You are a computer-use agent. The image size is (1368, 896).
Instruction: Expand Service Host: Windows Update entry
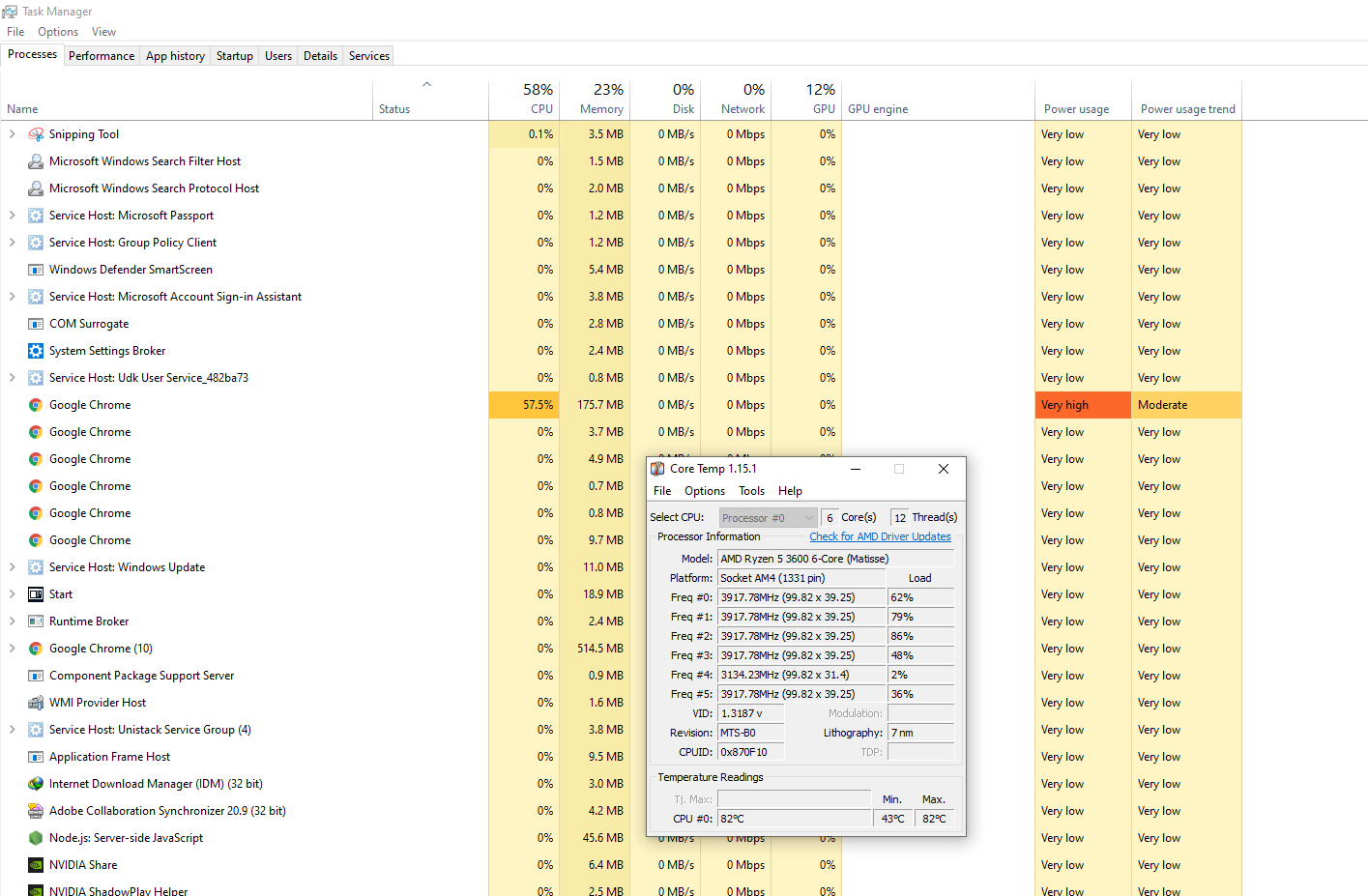12,567
